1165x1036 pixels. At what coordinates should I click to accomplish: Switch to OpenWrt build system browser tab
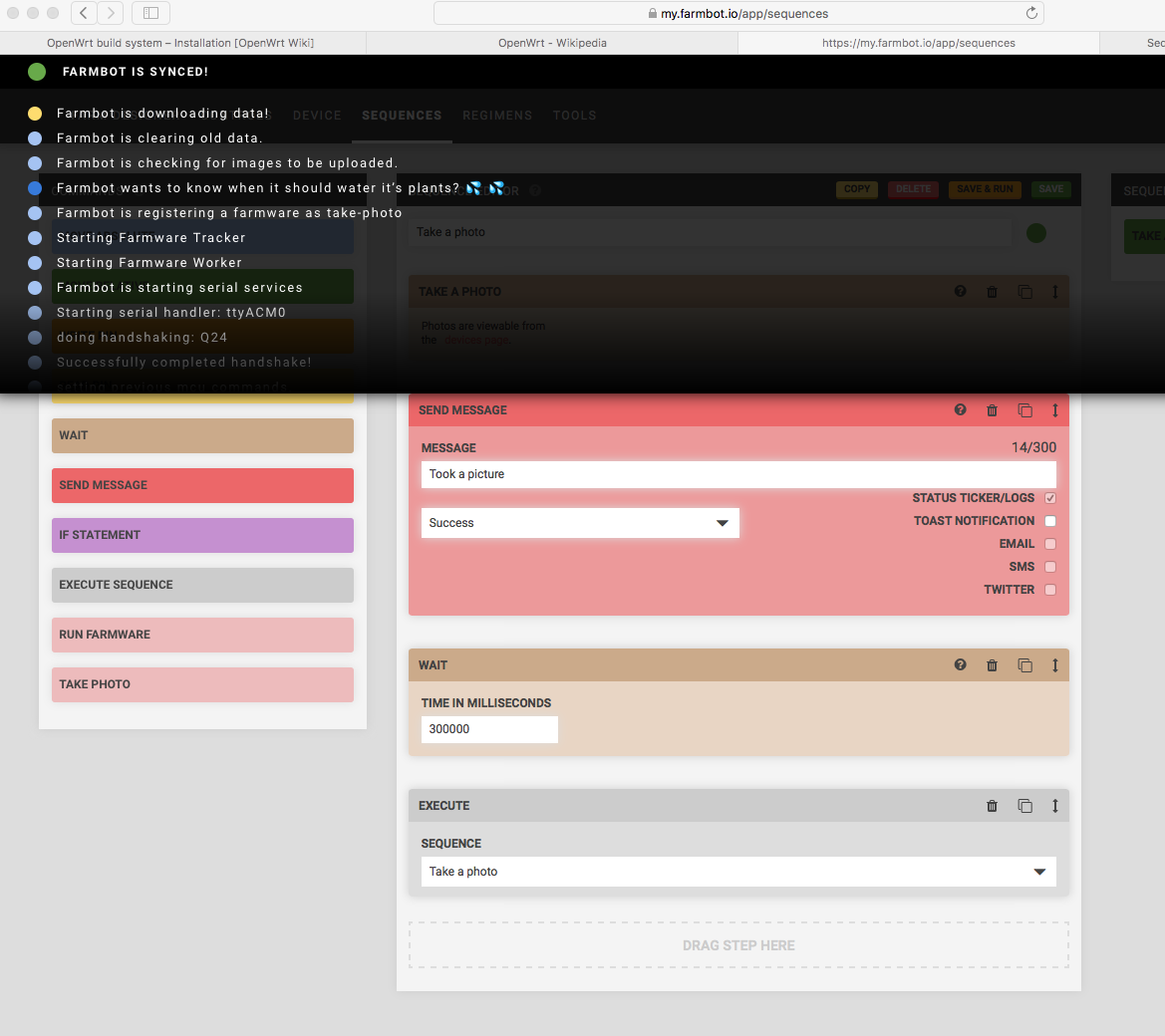coord(182,43)
